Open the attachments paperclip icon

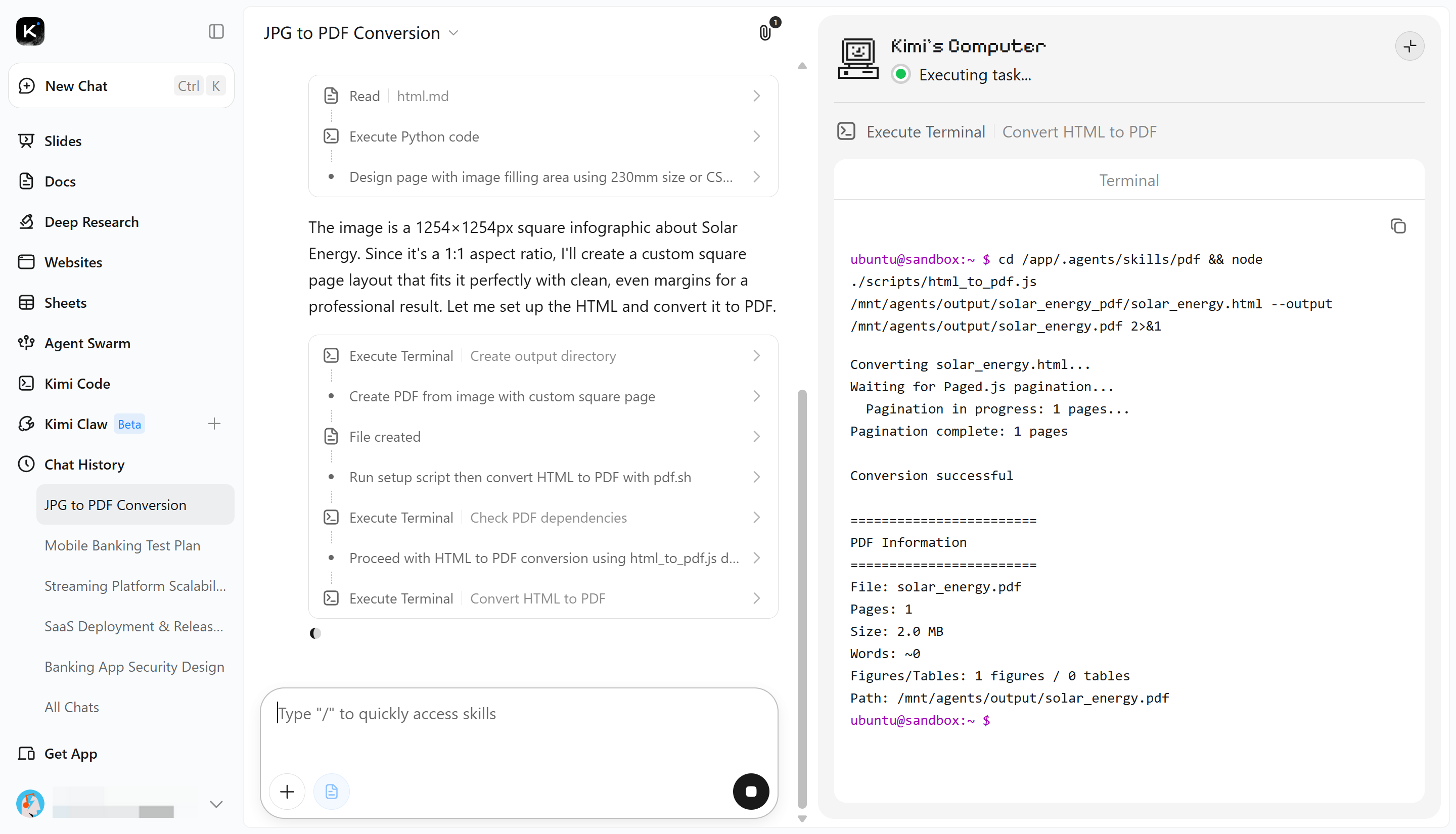click(765, 33)
